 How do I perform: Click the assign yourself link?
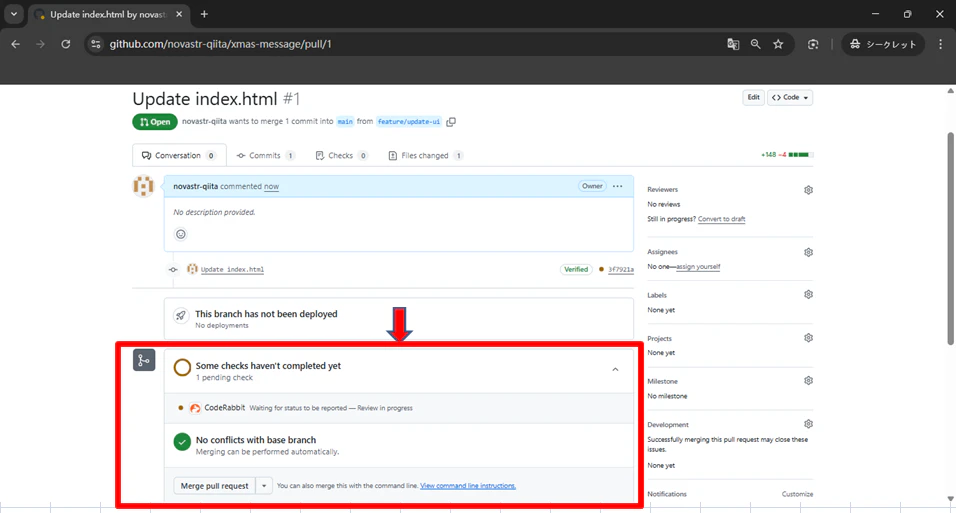(698, 267)
